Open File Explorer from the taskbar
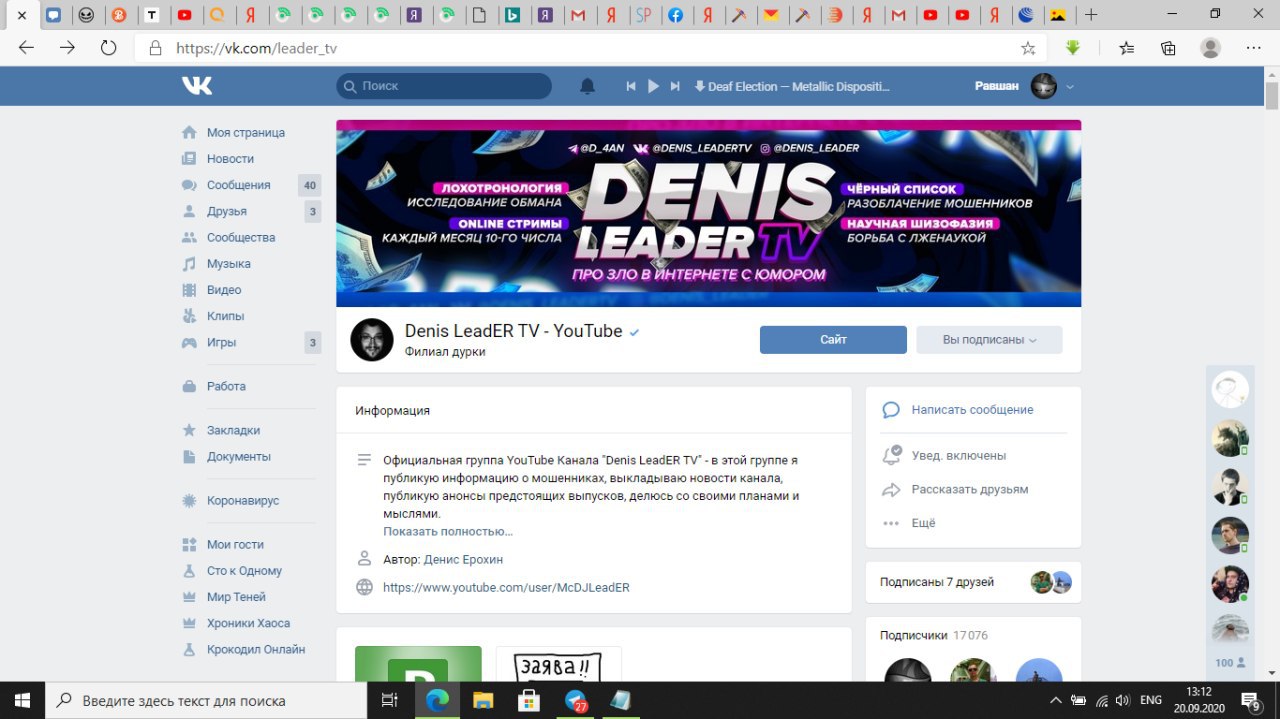1280x719 pixels. (483, 700)
